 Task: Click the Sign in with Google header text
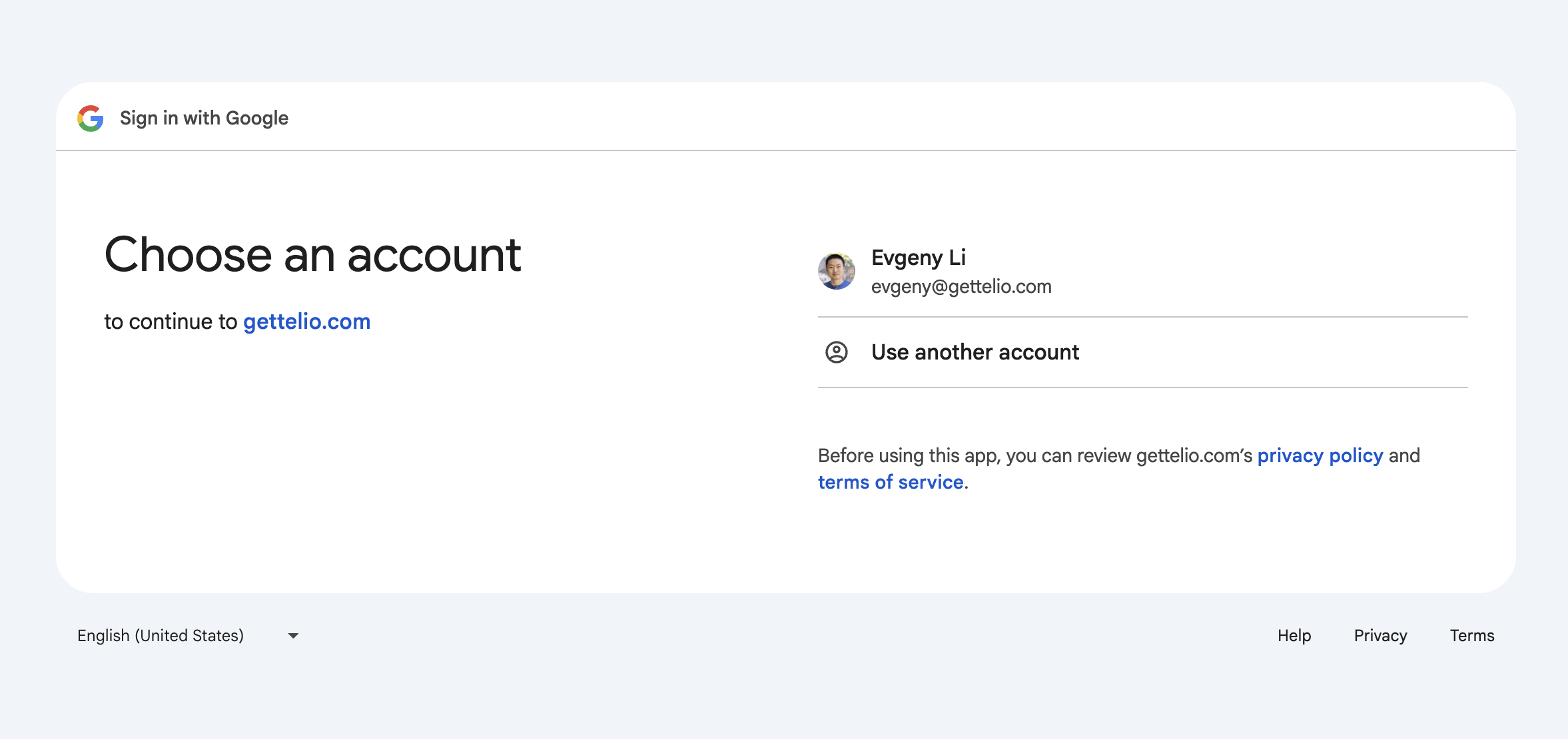[204, 119]
